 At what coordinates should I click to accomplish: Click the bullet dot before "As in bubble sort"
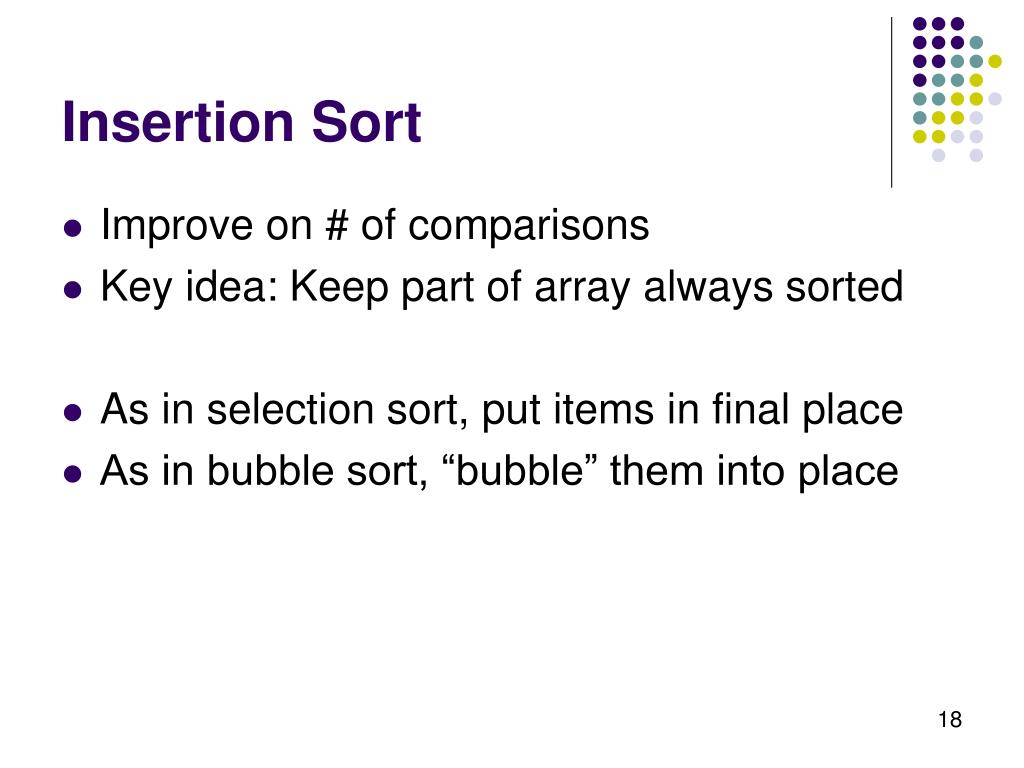click(73, 474)
